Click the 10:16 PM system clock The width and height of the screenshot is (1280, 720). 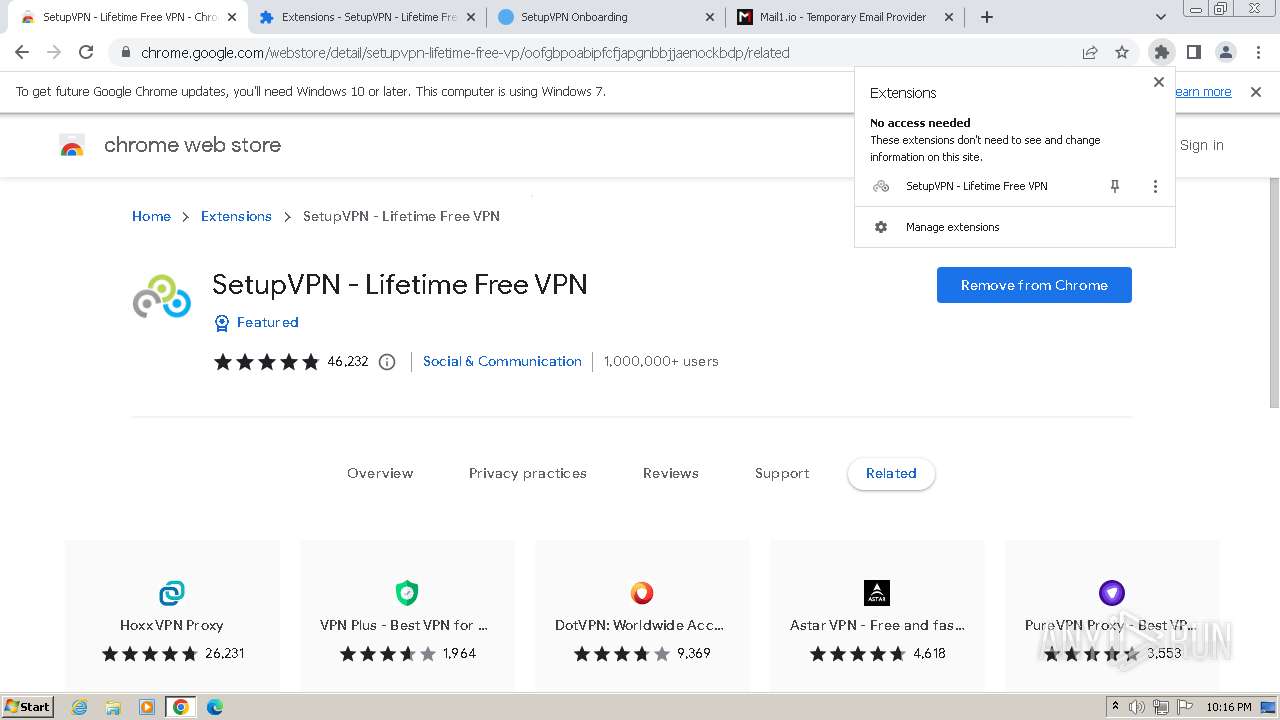tap(1229, 707)
